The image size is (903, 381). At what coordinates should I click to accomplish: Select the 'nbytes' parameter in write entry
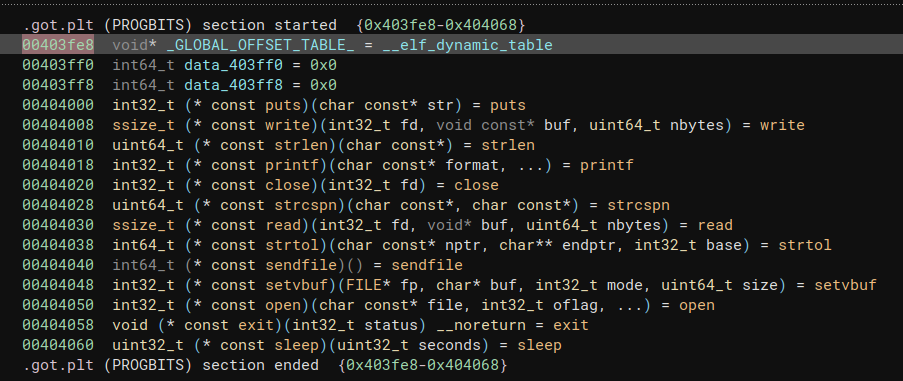[x=697, y=125]
